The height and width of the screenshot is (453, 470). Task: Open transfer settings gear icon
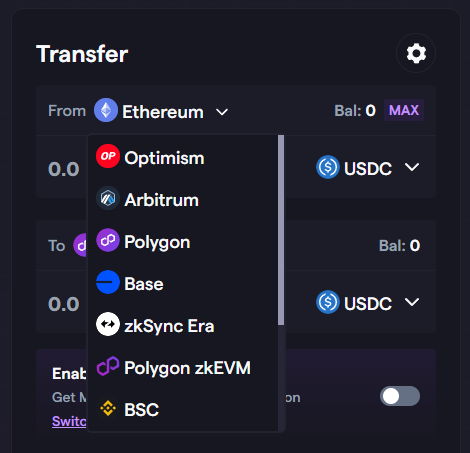(x=416, y=53)
